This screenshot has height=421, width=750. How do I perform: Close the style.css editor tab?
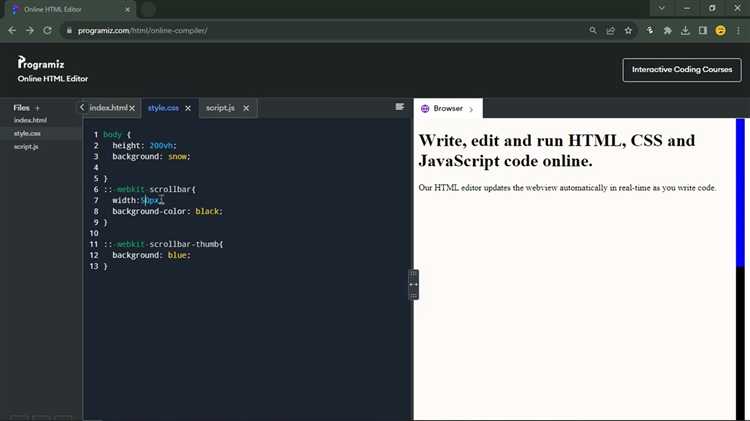pos(188,108)
